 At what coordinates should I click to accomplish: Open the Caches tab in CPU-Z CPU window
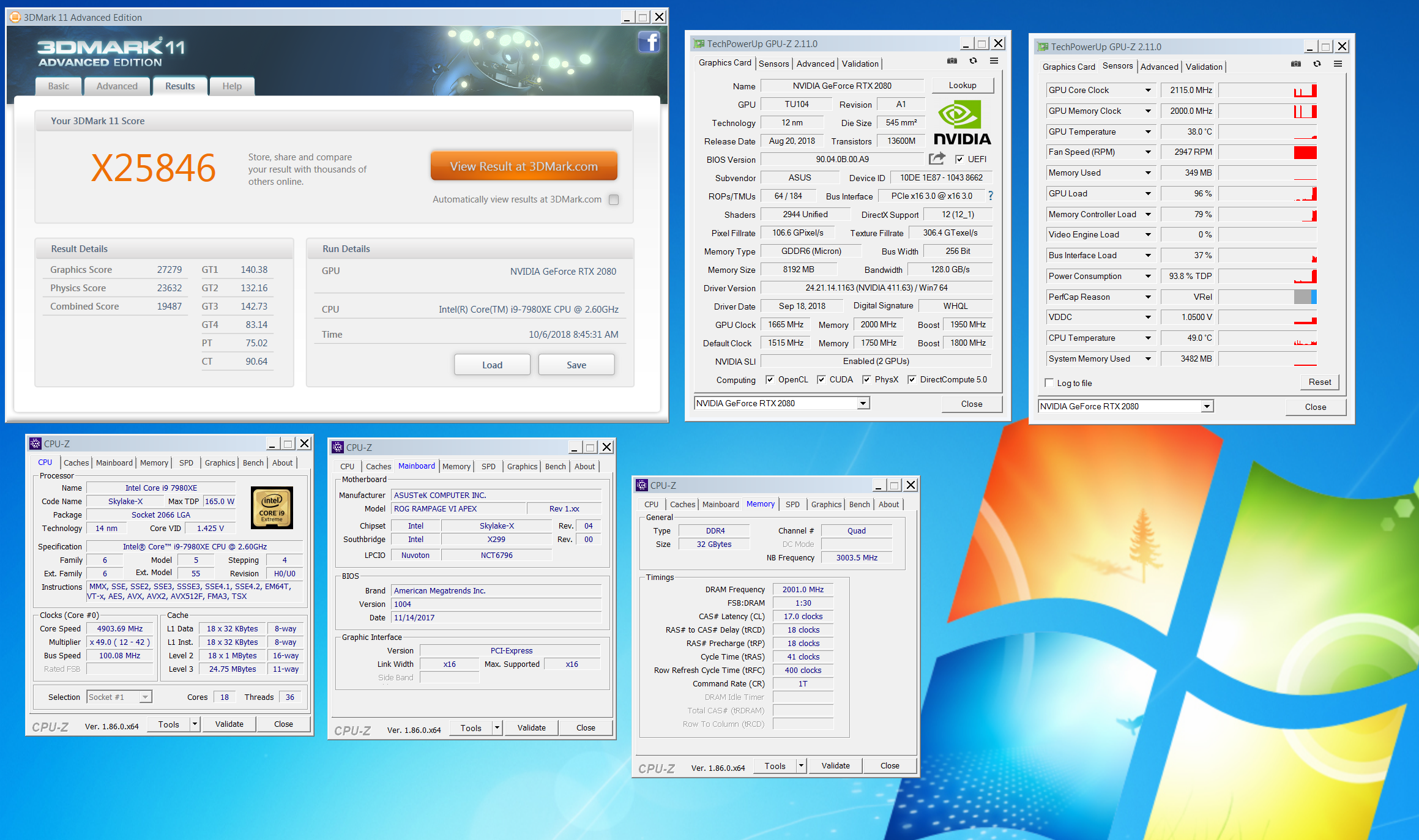76,463
